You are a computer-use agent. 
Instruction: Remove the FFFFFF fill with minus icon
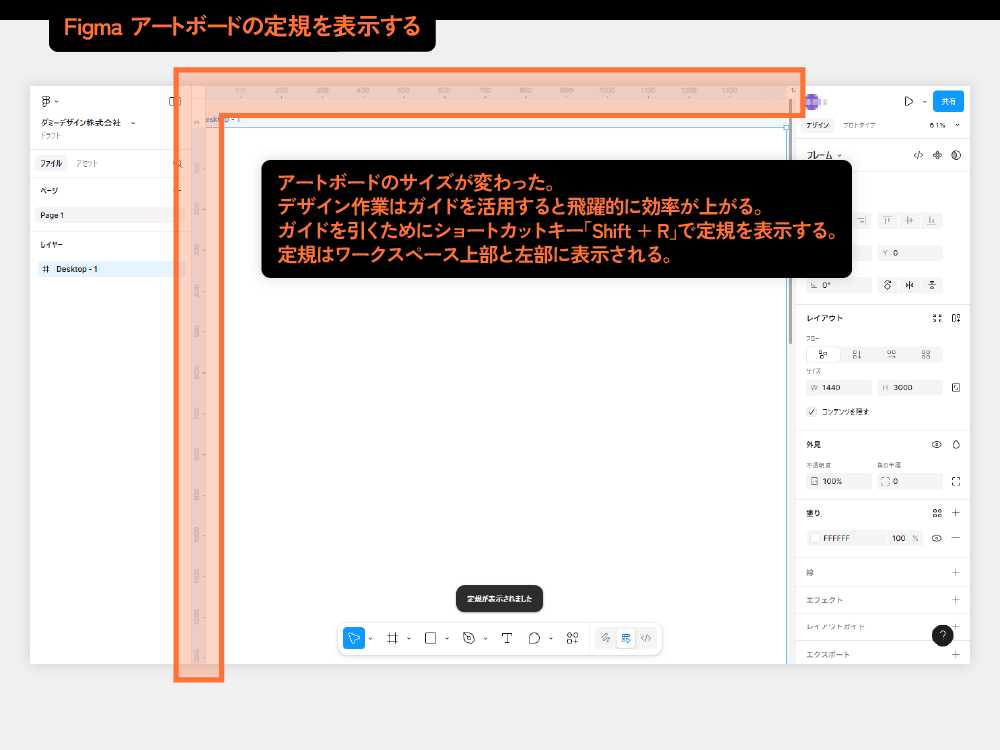956,538
